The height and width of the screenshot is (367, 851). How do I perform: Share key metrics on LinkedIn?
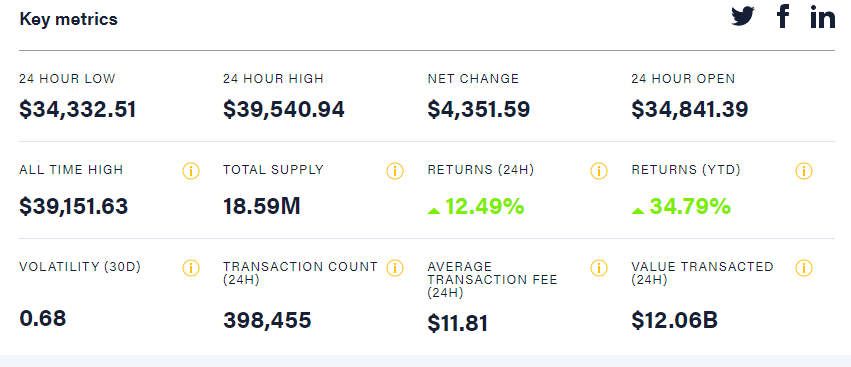[x=823, y=16]
